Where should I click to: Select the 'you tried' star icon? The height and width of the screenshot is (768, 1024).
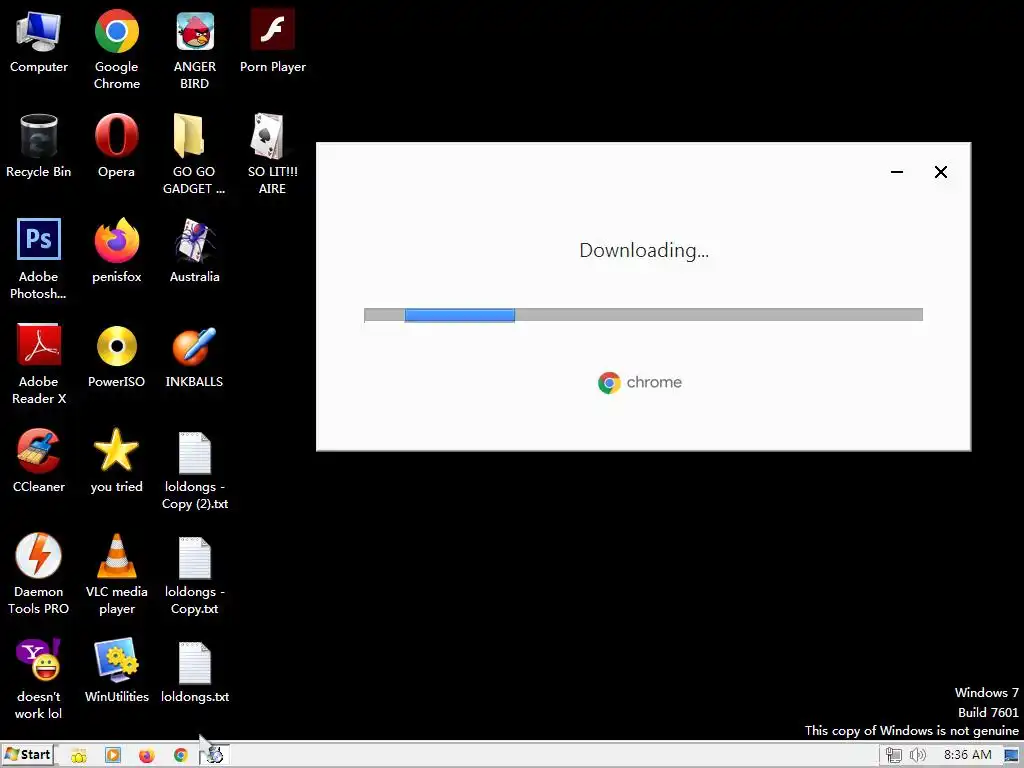[116, 461]
